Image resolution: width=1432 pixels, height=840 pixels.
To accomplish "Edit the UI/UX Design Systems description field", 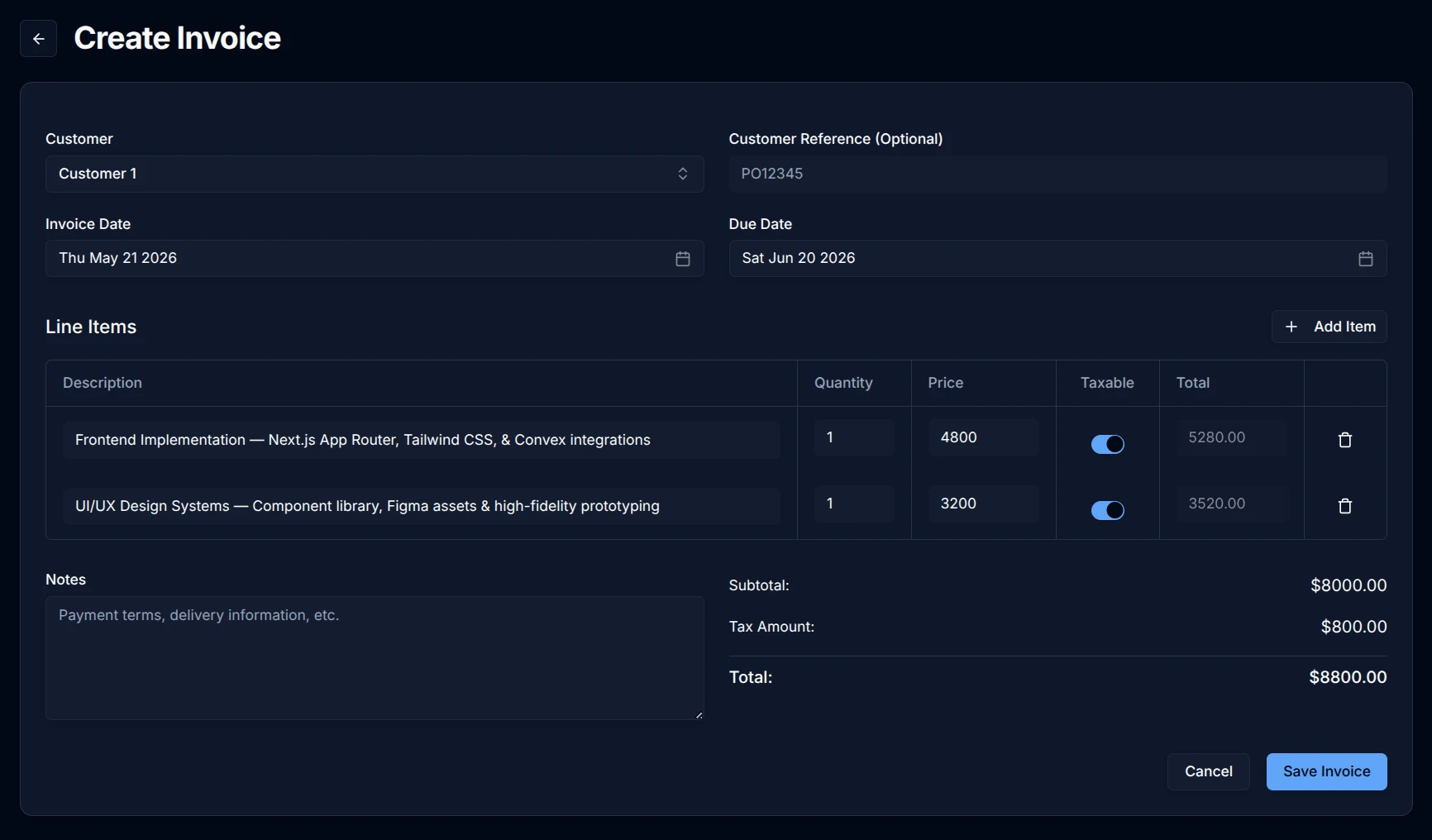I will tap(422, 506).
